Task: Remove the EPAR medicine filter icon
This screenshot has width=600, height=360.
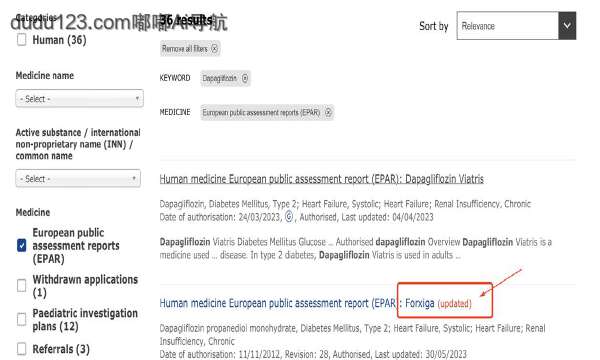Action: (x=328, y=112)
